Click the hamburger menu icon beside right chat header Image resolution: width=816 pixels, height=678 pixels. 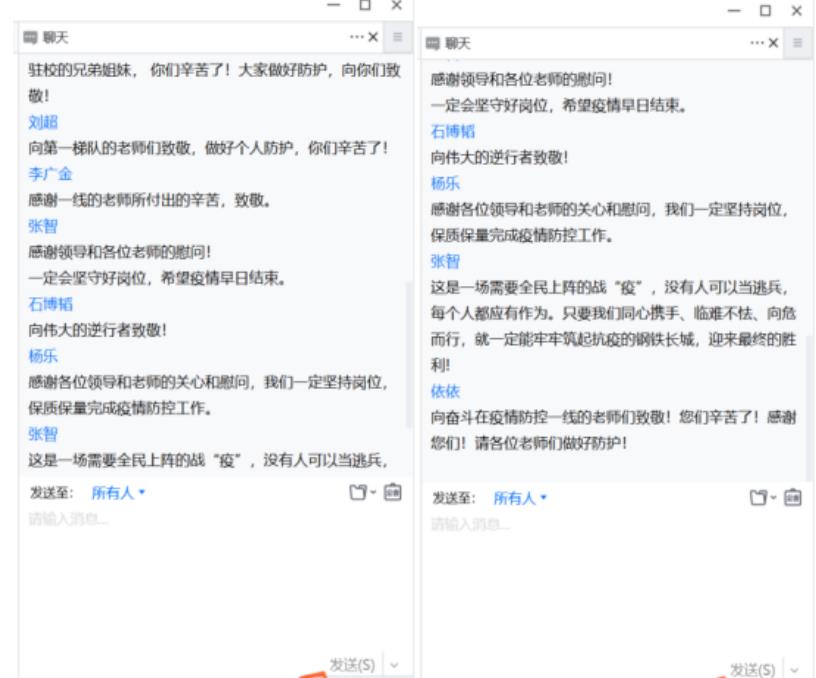click(x=798, y=42)
